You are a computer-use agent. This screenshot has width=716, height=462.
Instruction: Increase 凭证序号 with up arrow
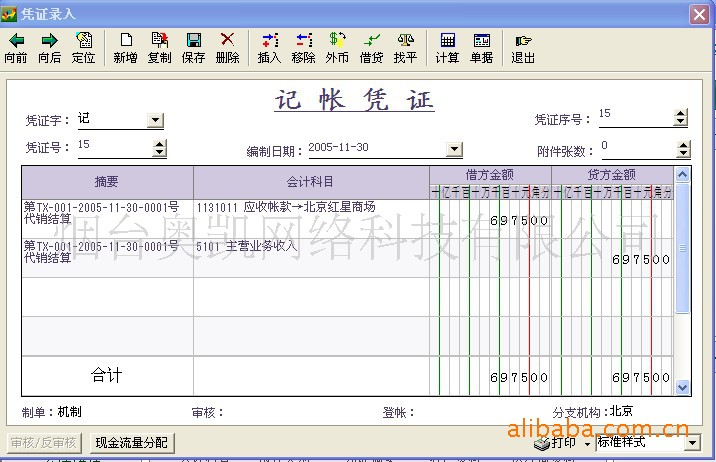pyautogui.click(x=680, y=114)
